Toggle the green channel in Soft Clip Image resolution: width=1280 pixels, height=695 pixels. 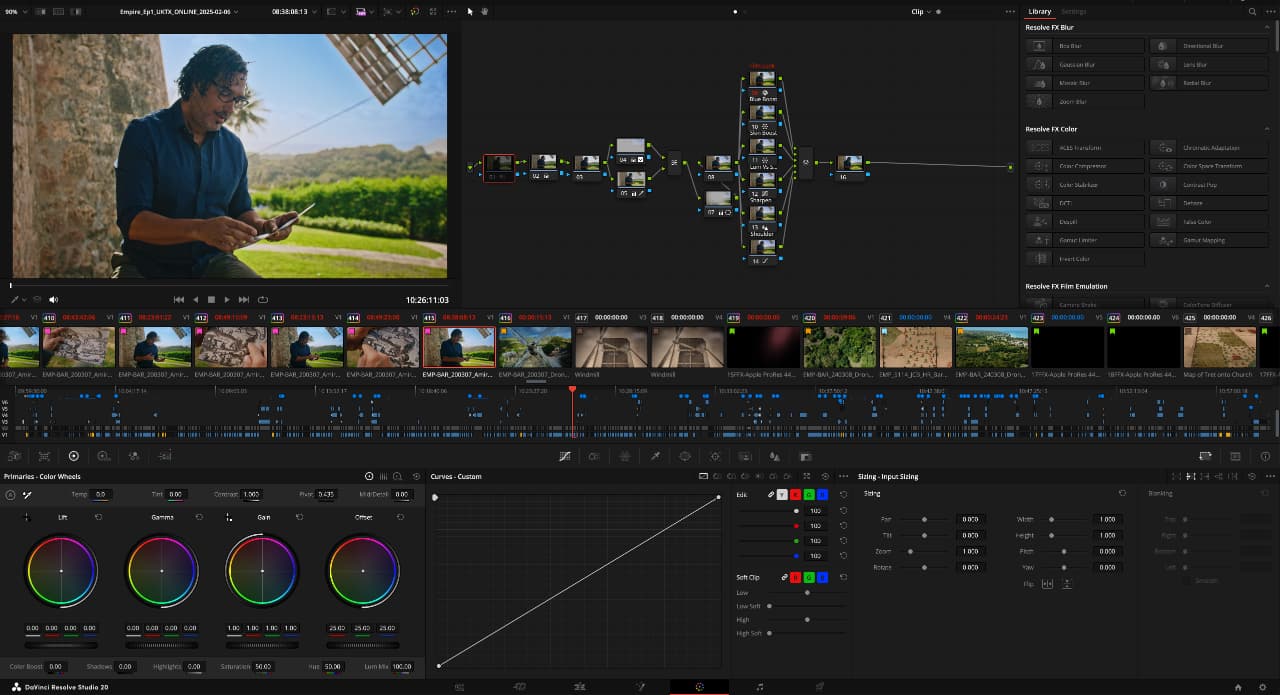coord(808,577)
